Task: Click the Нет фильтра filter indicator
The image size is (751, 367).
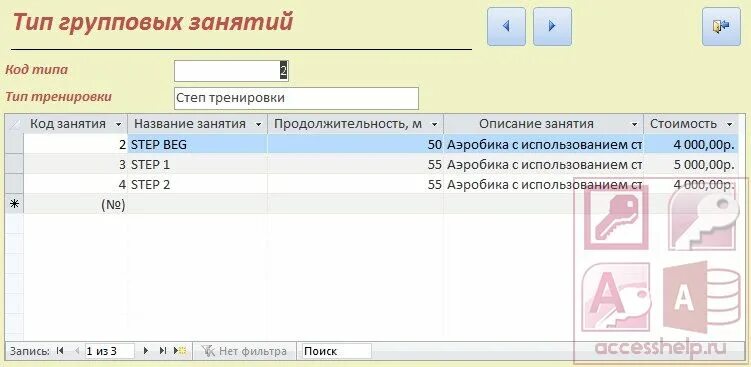Action: [x=244, y=351]
